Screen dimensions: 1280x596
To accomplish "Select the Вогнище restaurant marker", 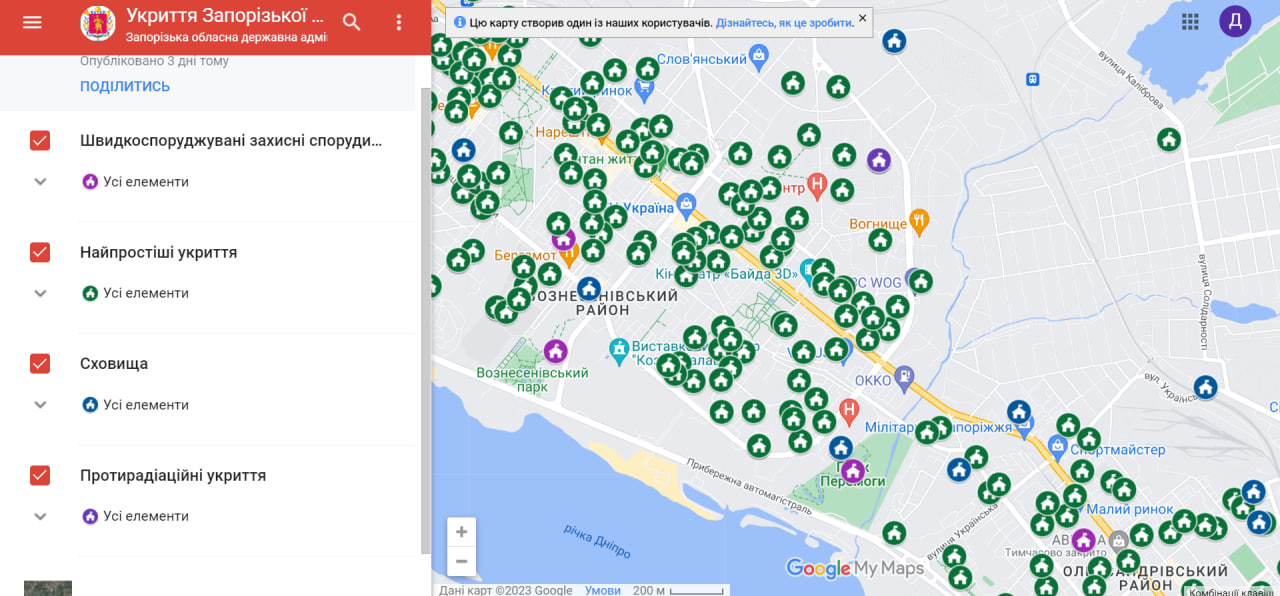I will (920, 221).
